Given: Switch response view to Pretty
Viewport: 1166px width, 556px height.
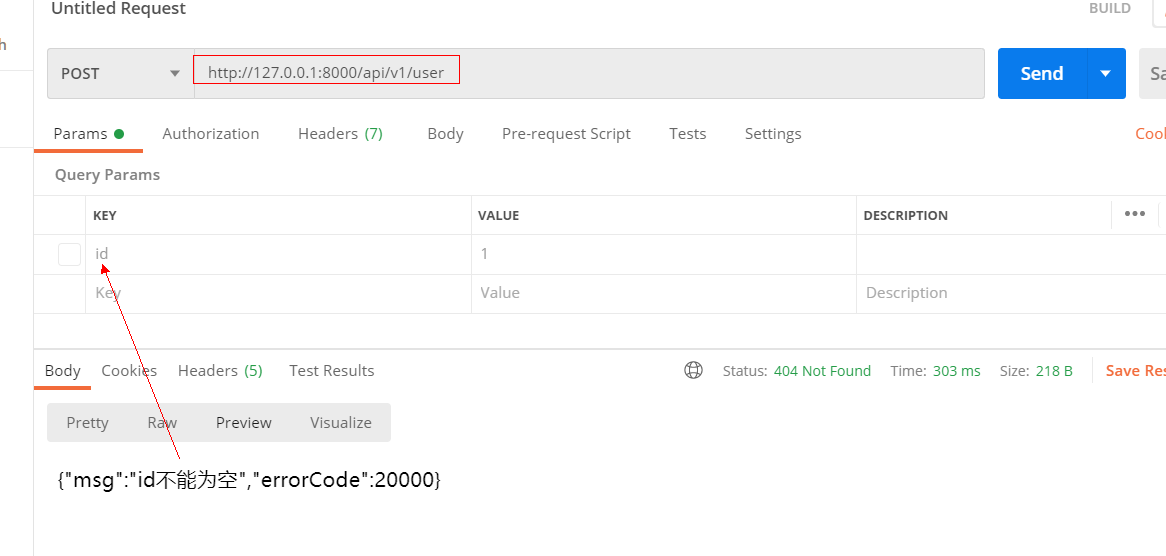Looking at the screenshot, I should click(87, 422).
